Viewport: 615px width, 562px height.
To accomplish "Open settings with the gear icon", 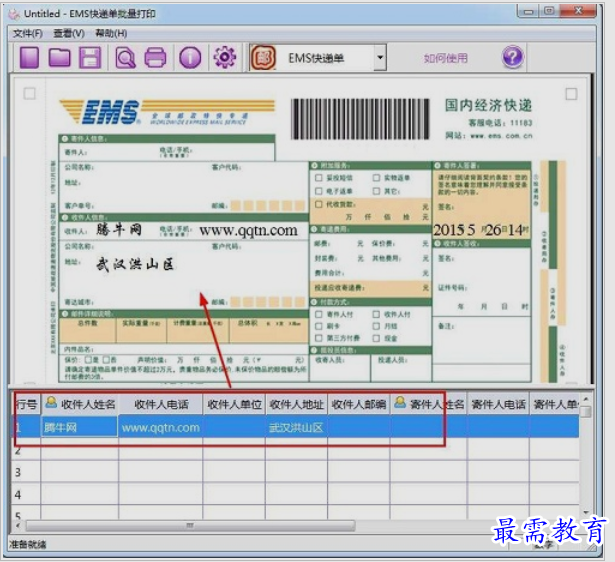I will pos(225,58).
